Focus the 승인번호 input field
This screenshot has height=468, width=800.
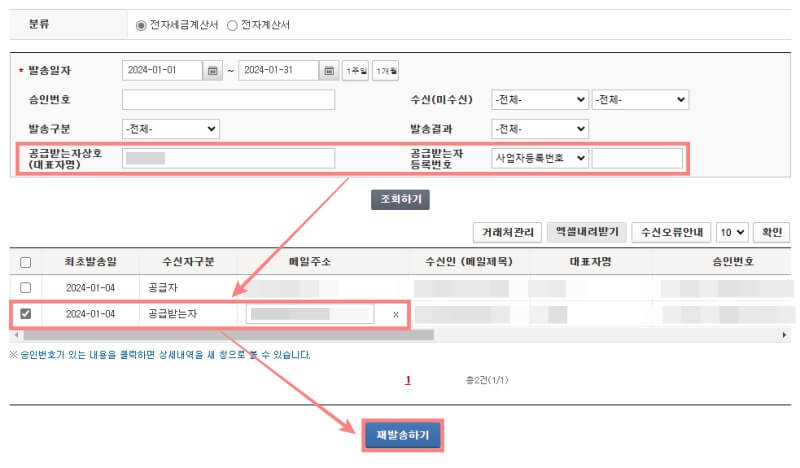pyautogui.click(x=229, y=100)
